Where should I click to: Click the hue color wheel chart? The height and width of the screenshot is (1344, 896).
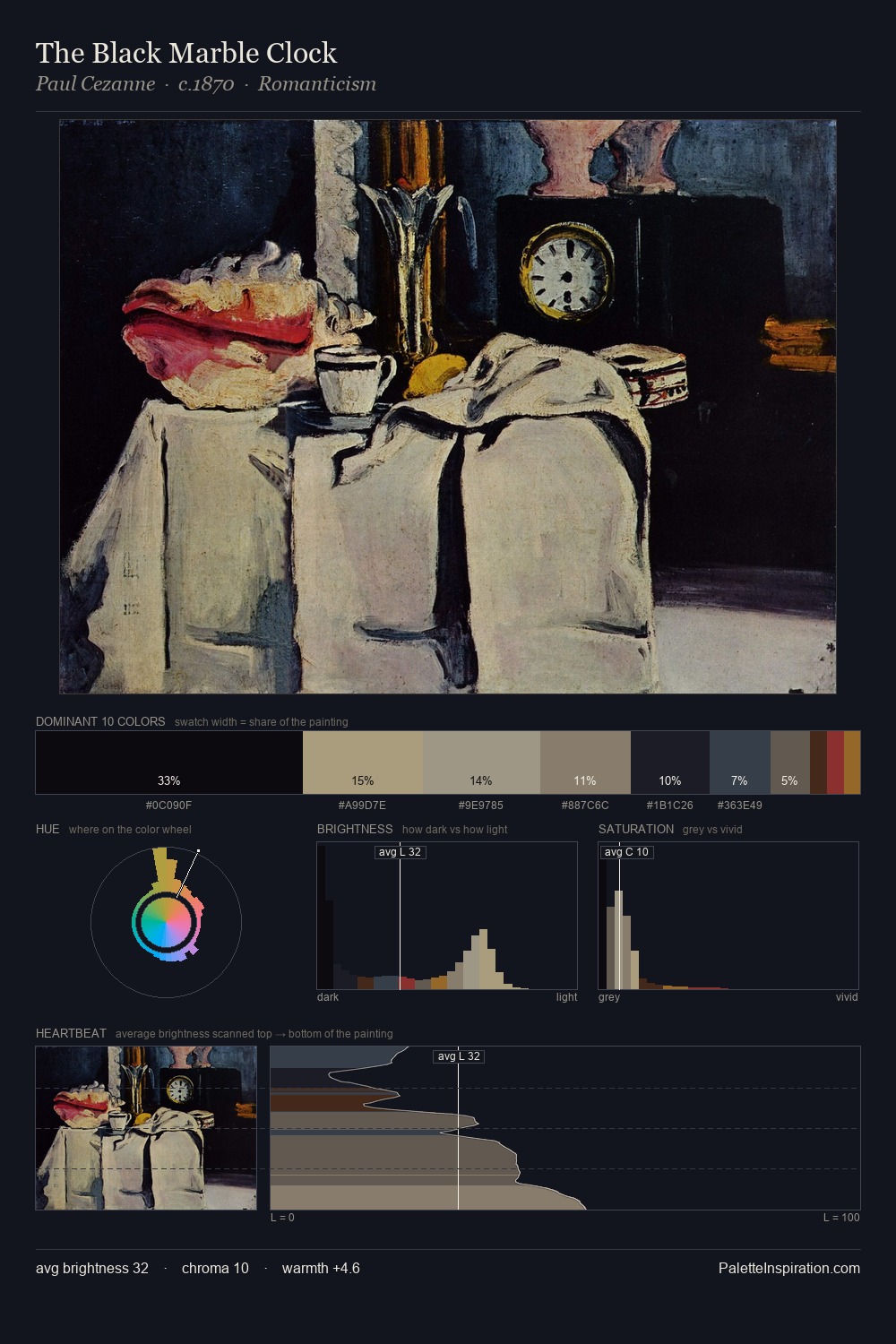coord(166,921)
